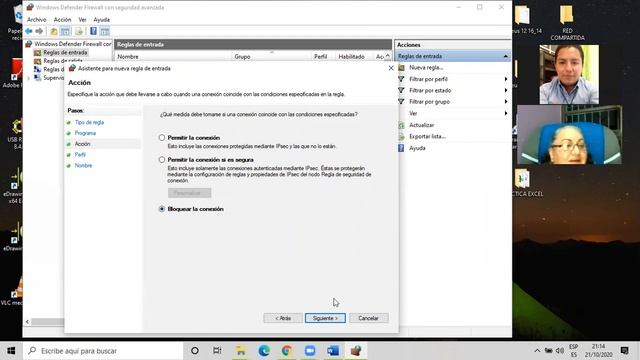640x360 pixels.
Task: Click the Atrás button
Action: pyautogui.click(x=283, y=318)
